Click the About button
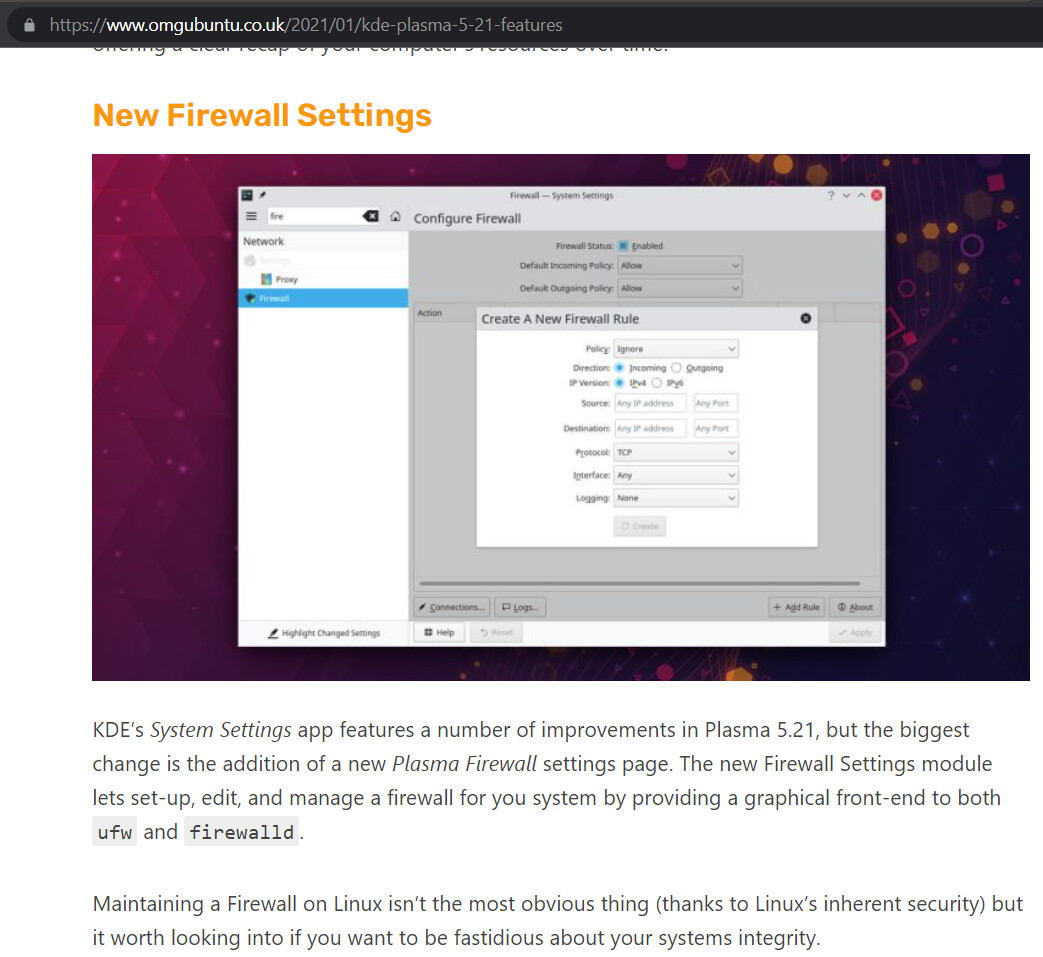1043x957 pixels. [x=855, y=607]
